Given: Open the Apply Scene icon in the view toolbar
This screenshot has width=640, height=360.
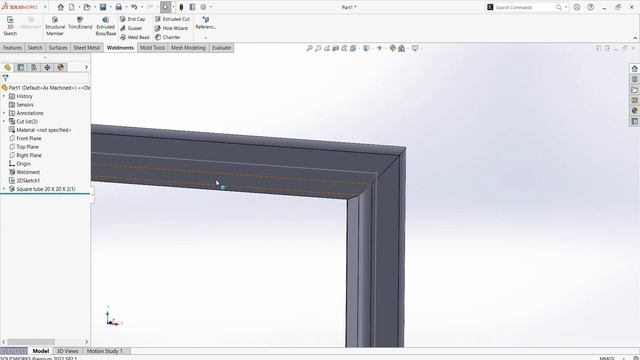Looking at the screenshot, I should click(402, 48).
